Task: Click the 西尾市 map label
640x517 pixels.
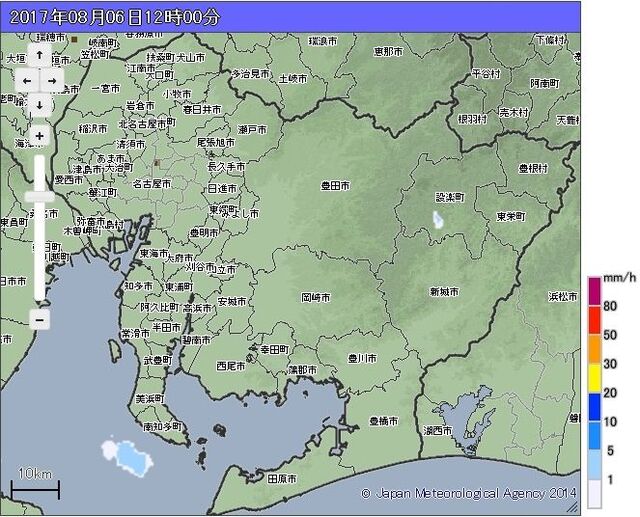Action: click(x=231, y=366)
